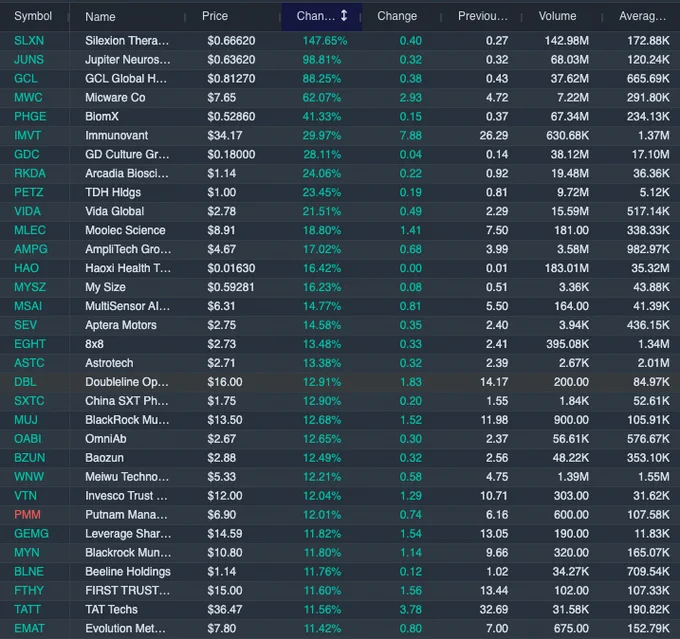680x639 pixels.
Task: Select the Jupiter Neuros… name cell
Action: click(x=128, y=59)
